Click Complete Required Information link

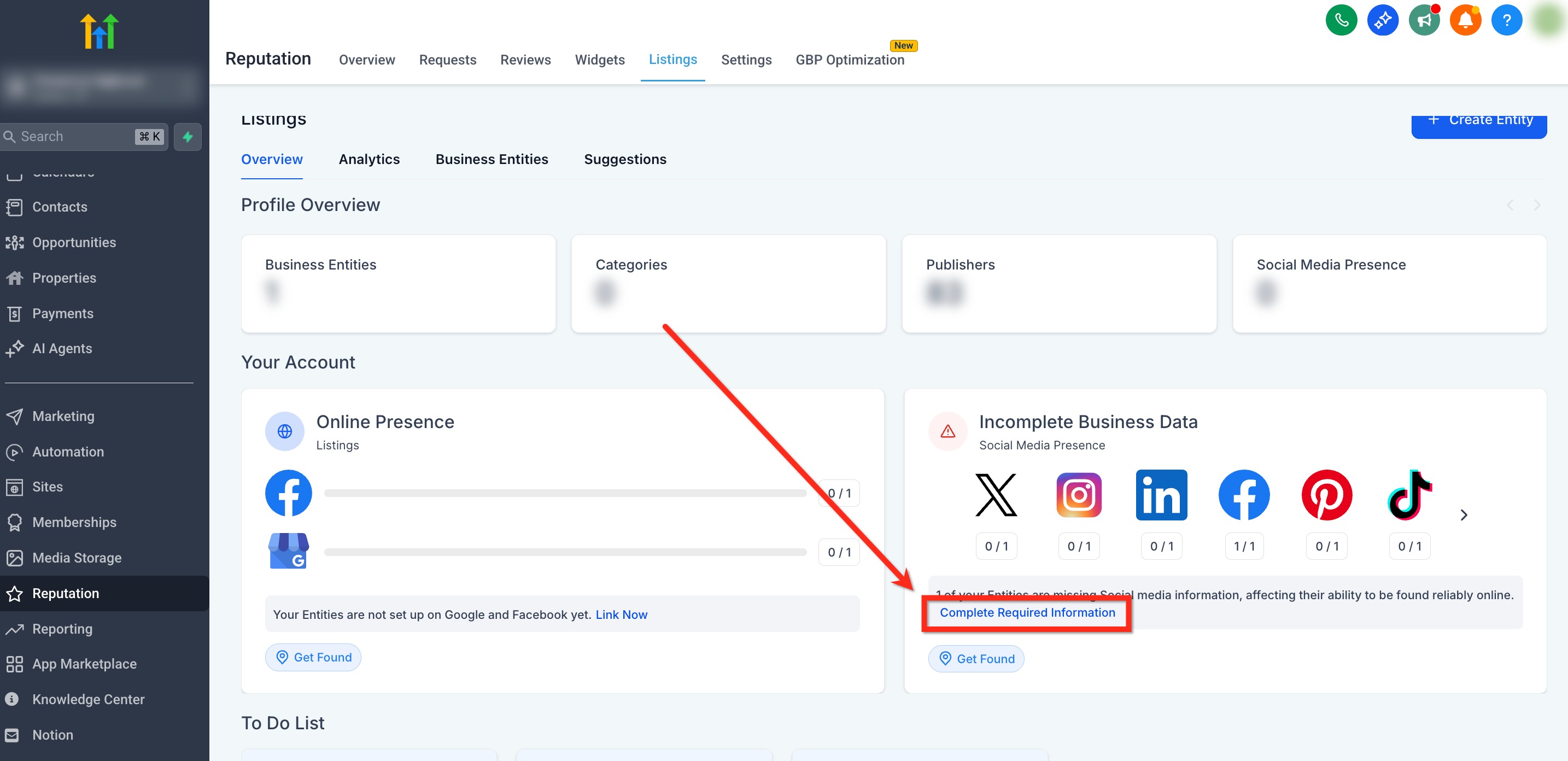[1027, 612]
